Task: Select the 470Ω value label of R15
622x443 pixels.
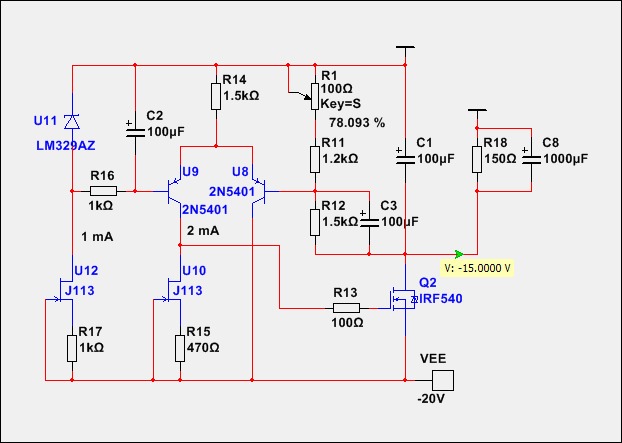Action: (x=203, y=348)
